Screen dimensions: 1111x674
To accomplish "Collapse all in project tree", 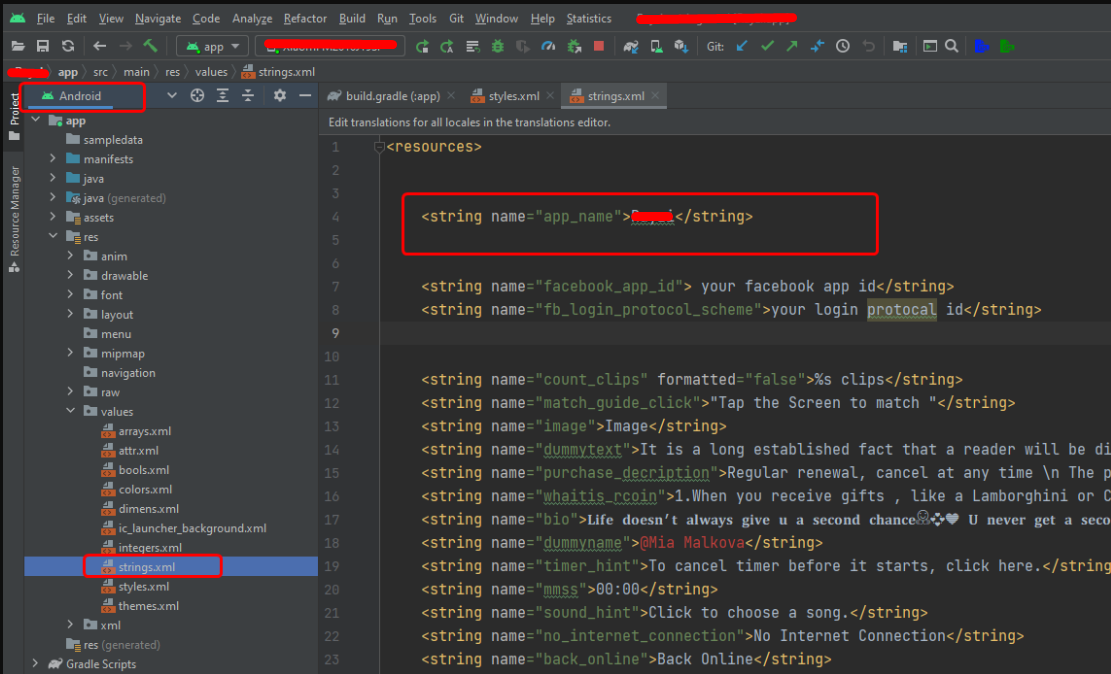I will [247, 96].
